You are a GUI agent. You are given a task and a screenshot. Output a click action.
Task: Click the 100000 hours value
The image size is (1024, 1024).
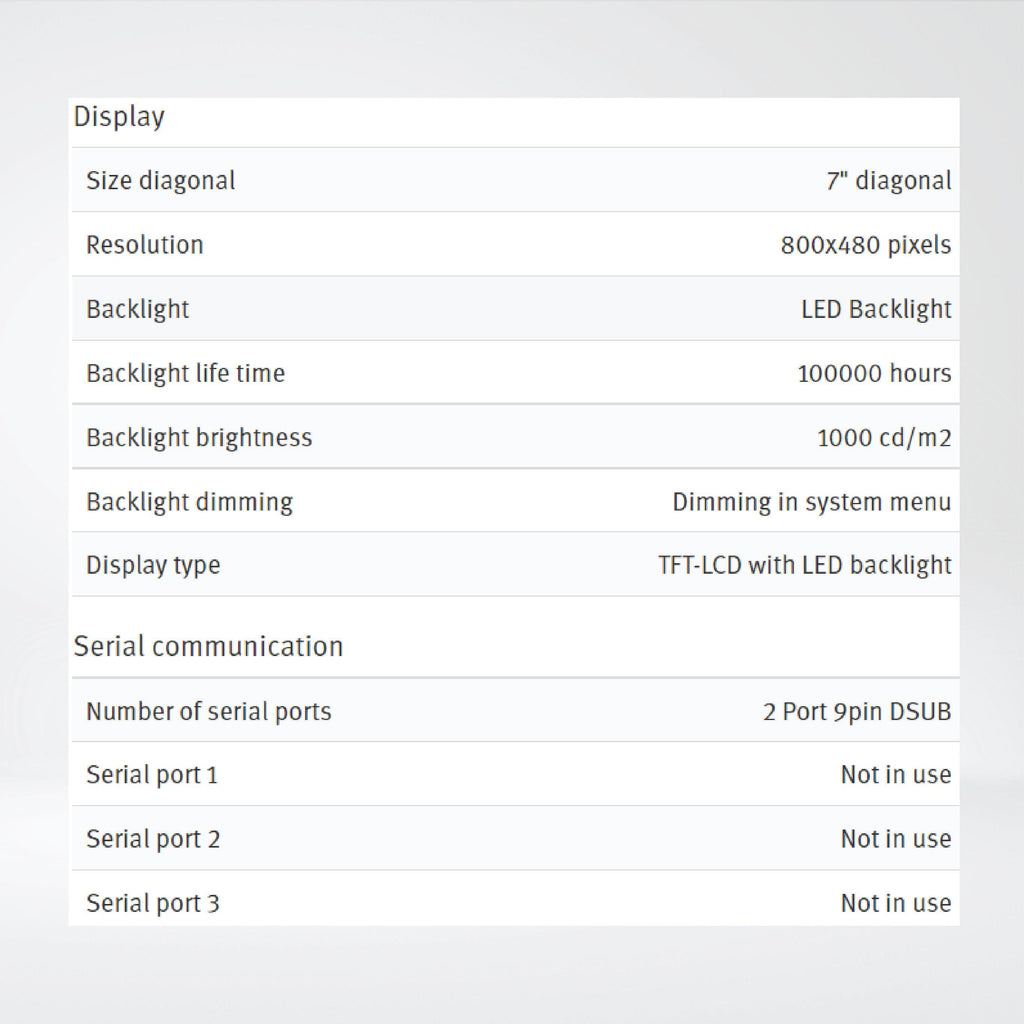pyautogui.click(x=874, y=374)
